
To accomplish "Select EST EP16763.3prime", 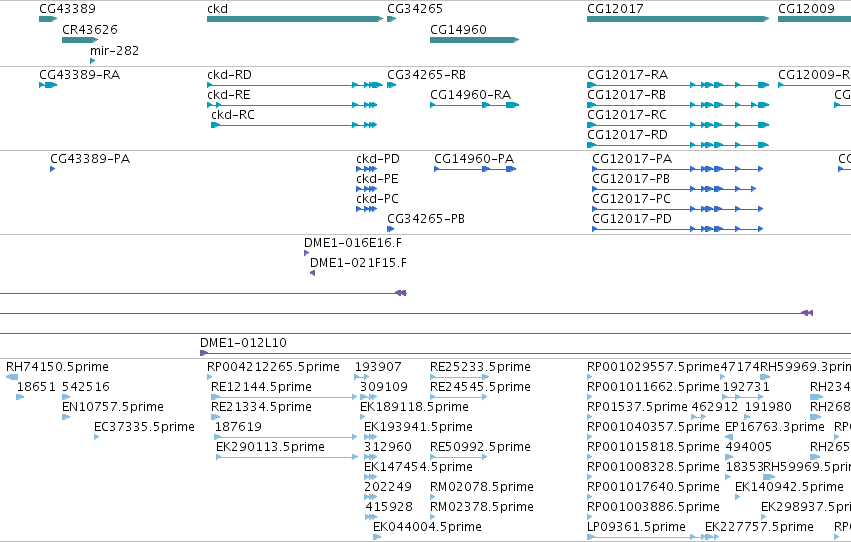I will click(729, 437).
